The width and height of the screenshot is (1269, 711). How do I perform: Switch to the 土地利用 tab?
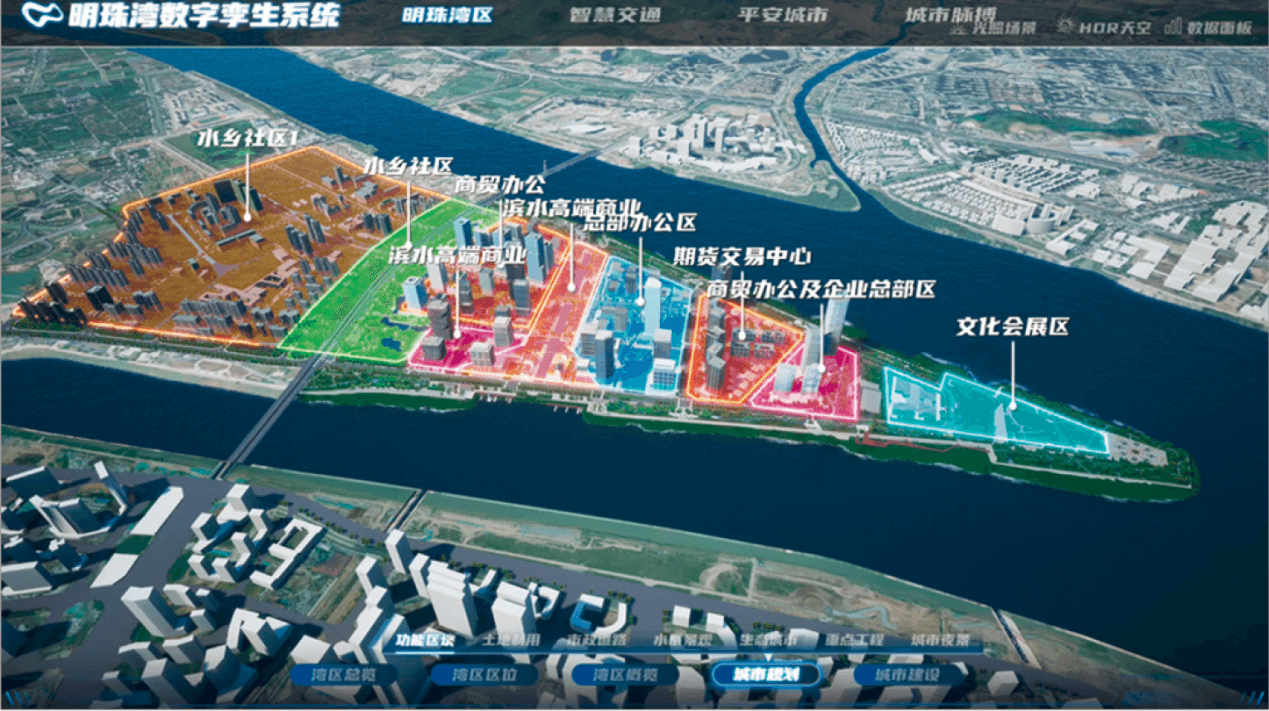point(513,638)
